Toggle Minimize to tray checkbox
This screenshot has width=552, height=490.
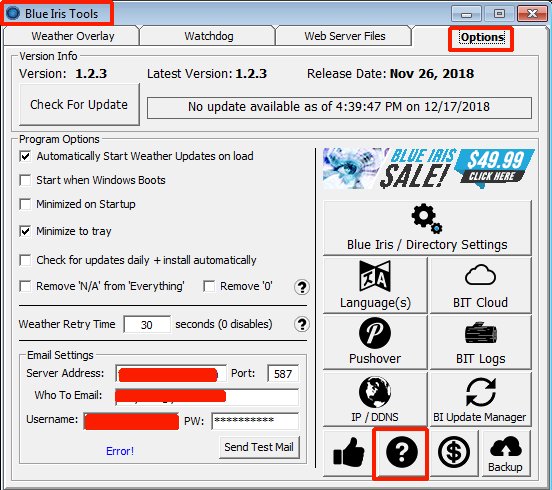point(25,231)
